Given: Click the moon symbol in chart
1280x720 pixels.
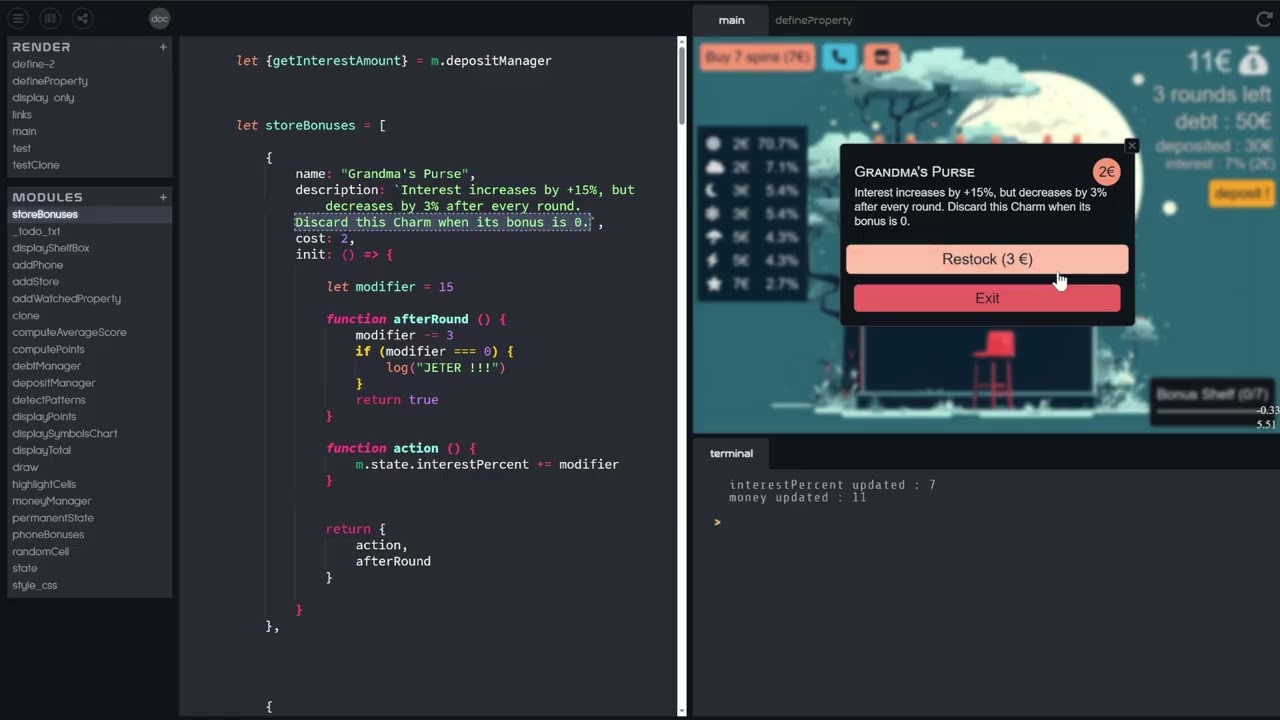Looking at the screenshot, I should (x=714, y=190).
